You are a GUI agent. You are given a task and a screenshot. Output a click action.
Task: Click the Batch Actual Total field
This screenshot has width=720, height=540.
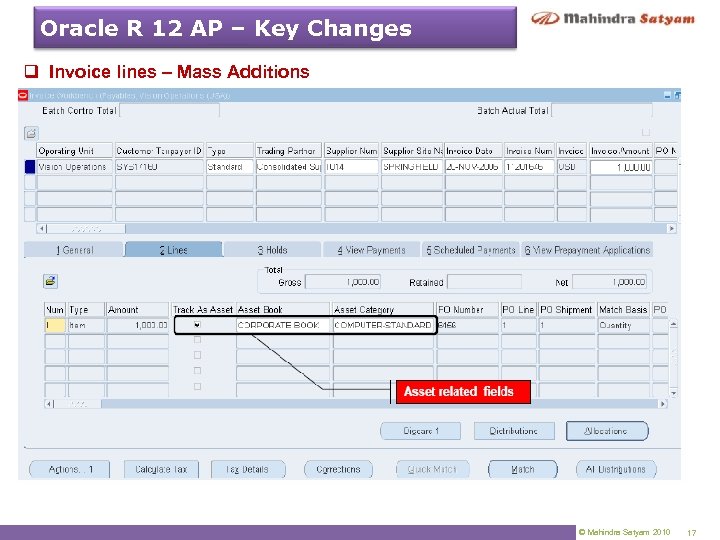tap(602, 111)
